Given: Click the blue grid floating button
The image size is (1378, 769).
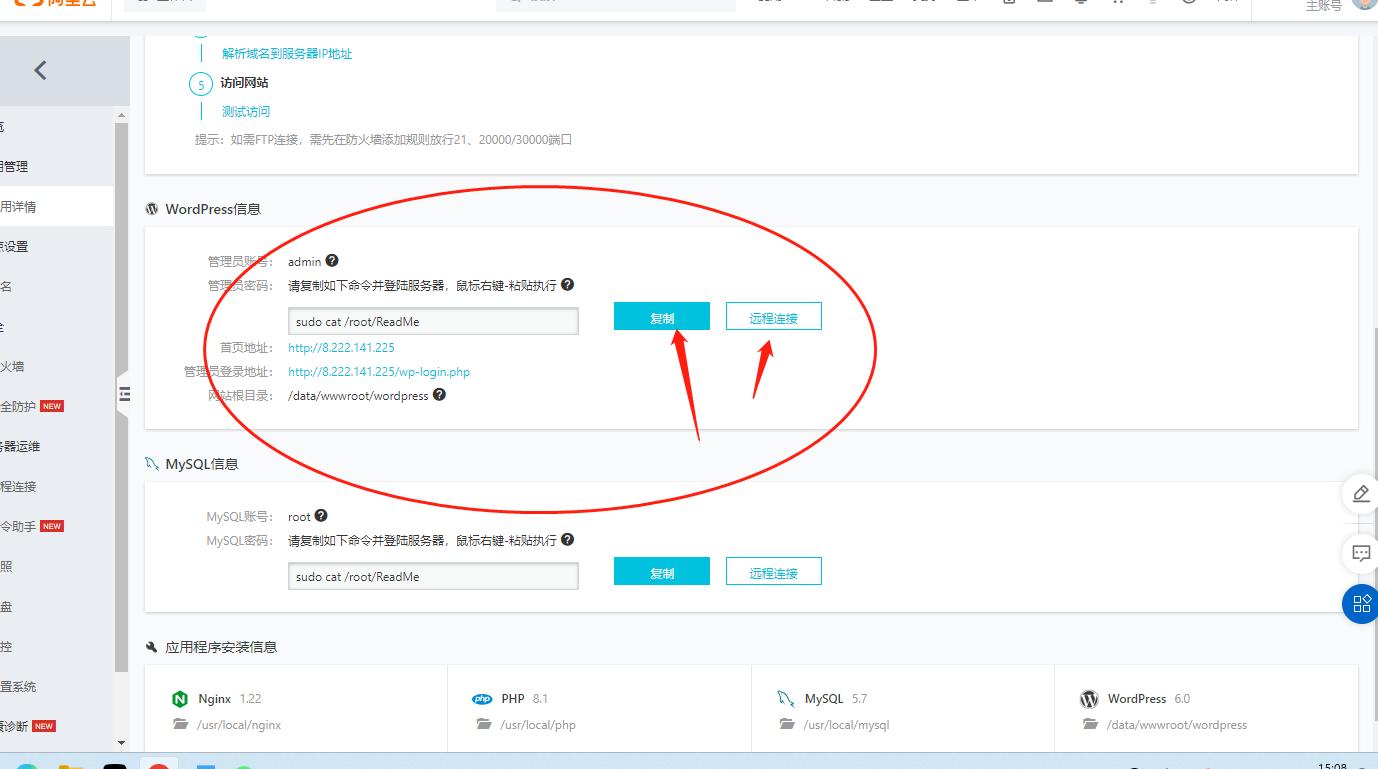Looking at the screenshot, I should tap(1361, 604).
